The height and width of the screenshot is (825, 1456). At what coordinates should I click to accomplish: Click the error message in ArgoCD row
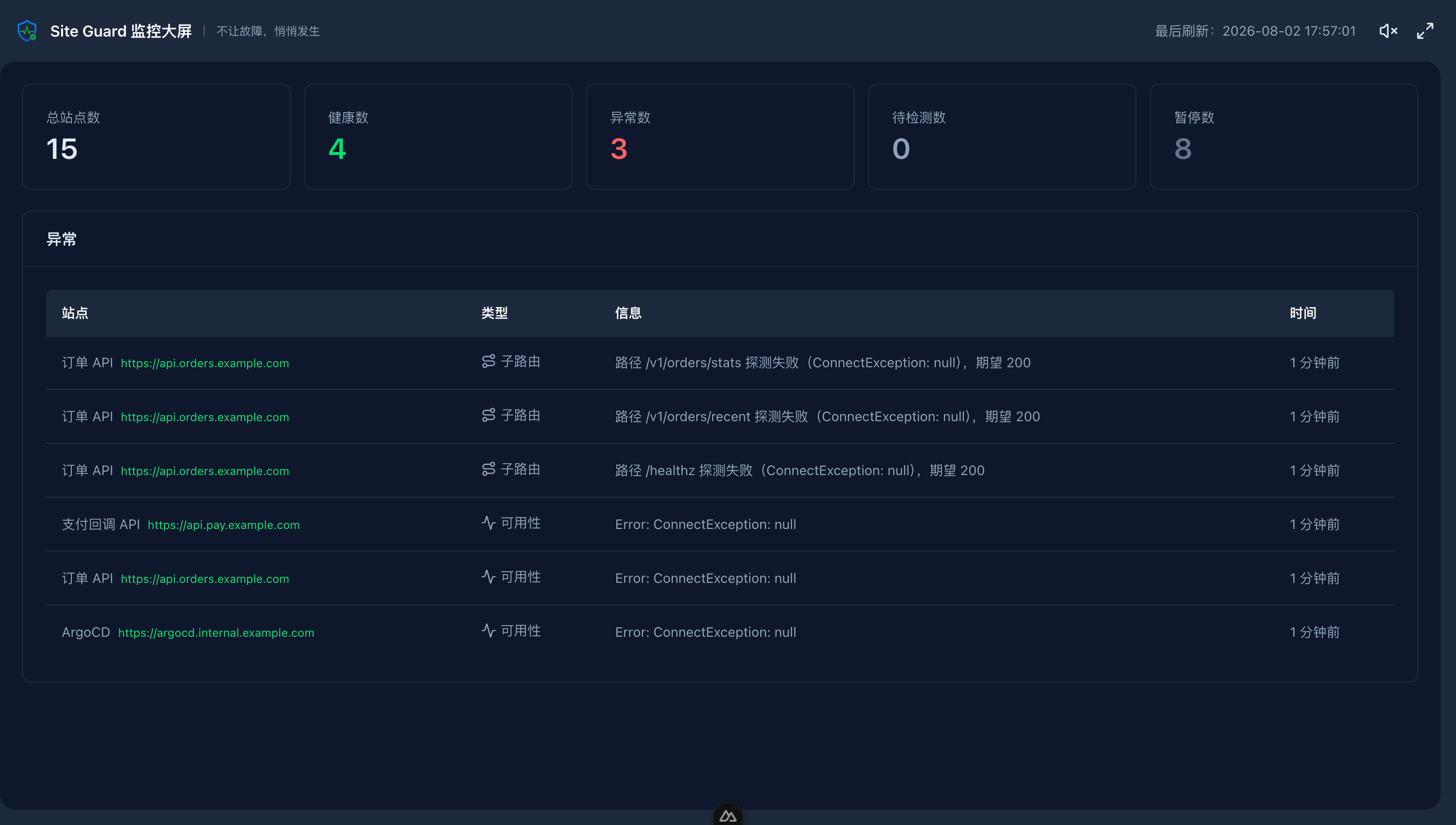705,632
